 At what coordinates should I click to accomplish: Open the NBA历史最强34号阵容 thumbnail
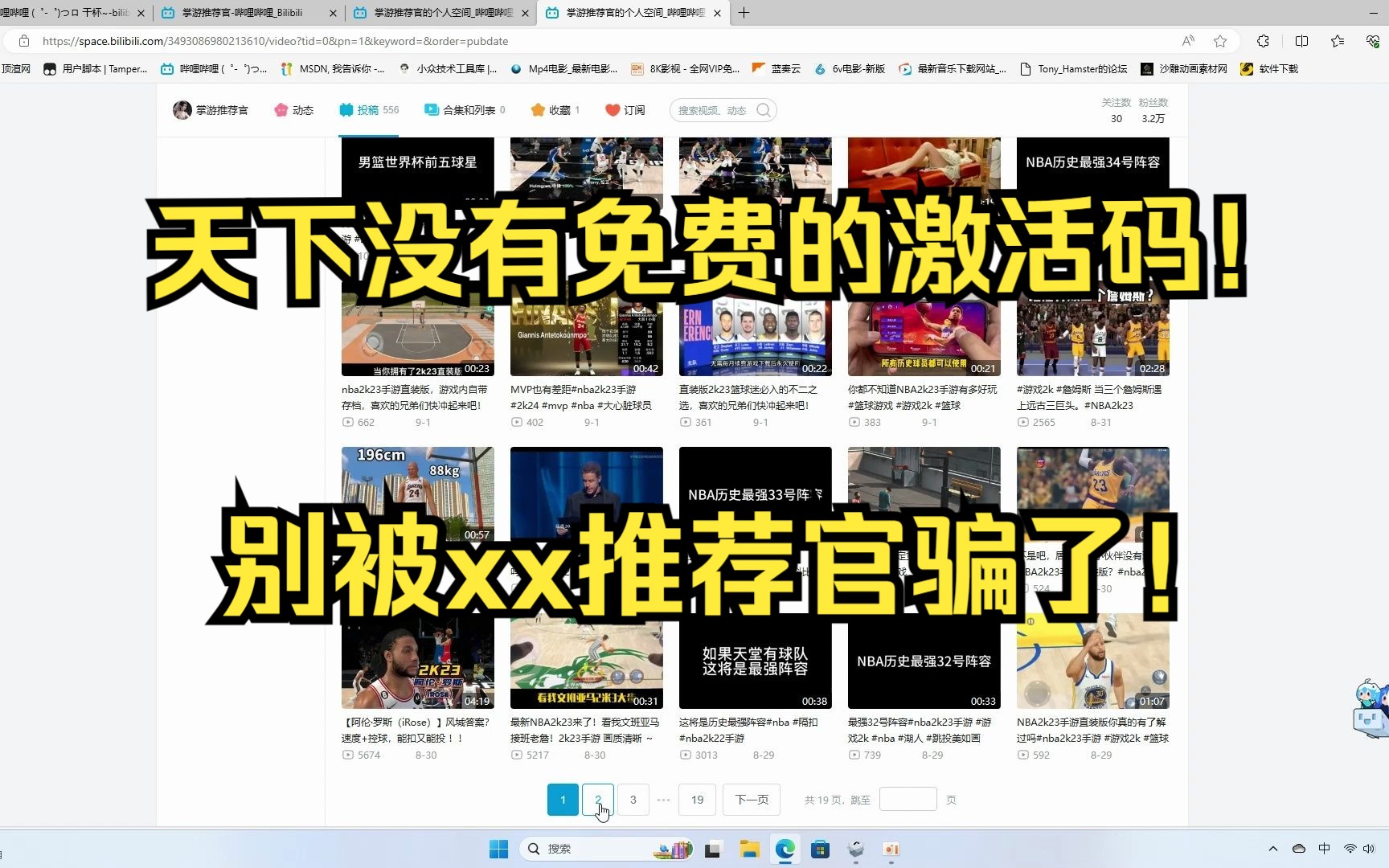pyautogui.click(x=1093, y=168)
